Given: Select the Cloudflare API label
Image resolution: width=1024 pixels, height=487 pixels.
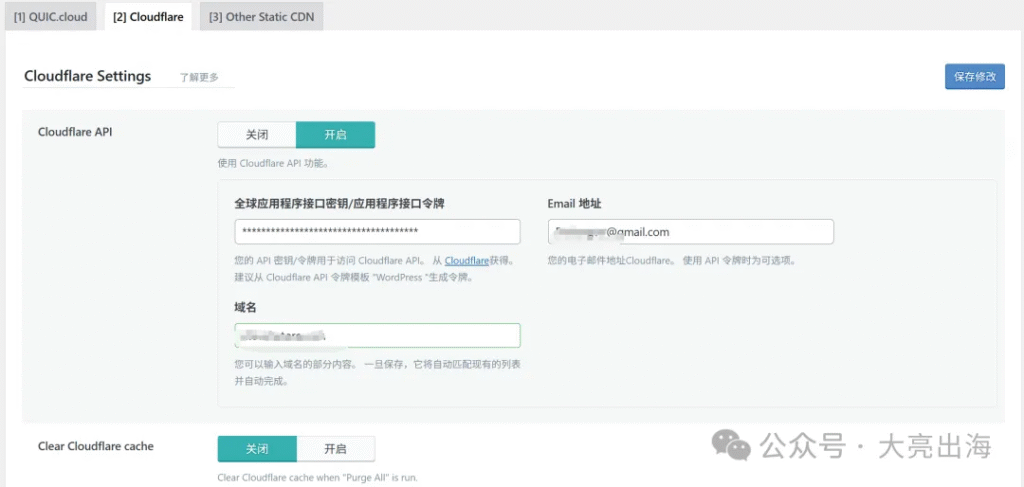Looking at the screenshot, I should pyautogui.click(x=75, y=132).
